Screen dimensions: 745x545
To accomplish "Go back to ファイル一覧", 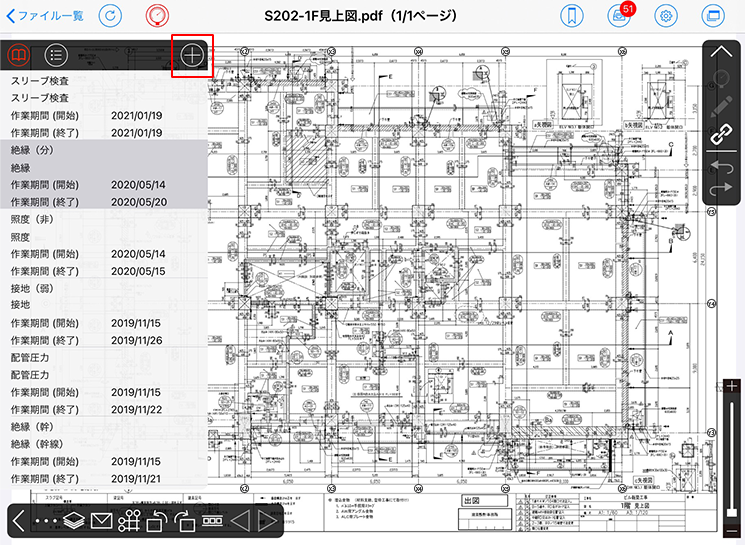I will pos(46,16).
